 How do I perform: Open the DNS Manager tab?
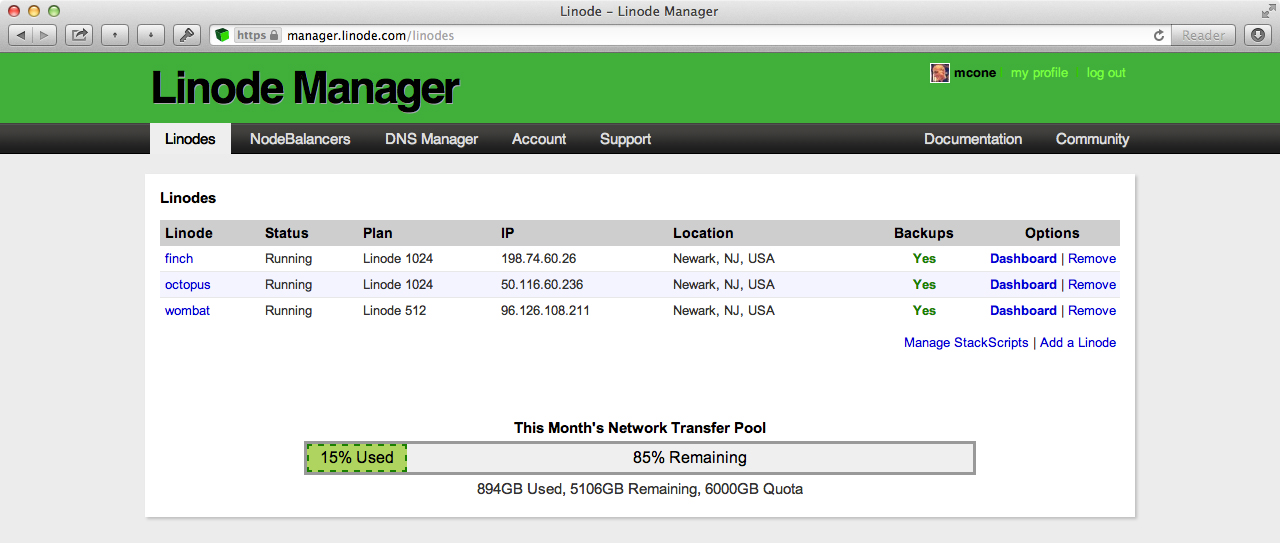click(432, 139)
